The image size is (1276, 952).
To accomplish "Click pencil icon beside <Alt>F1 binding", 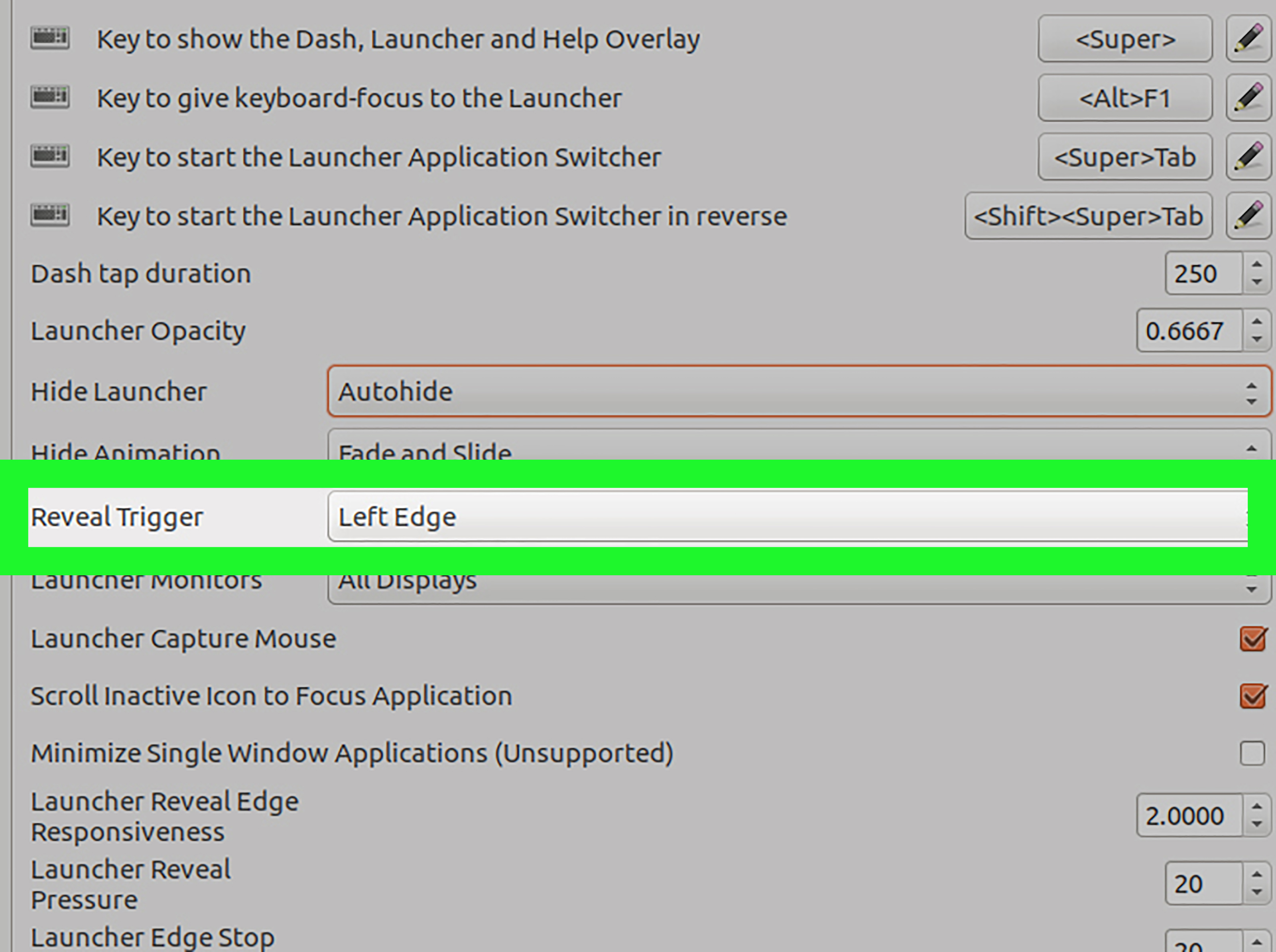I will tap(1248, 98).
